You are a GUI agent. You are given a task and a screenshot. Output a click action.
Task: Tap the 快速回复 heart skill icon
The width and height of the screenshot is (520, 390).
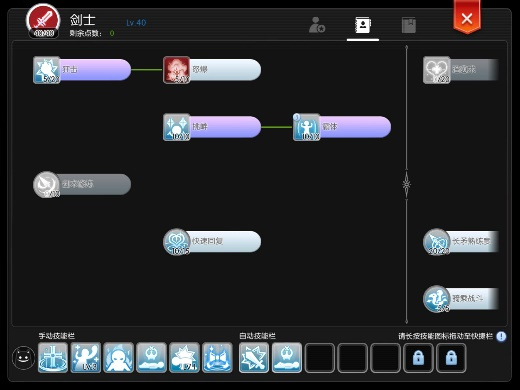(x=177, y=242)
